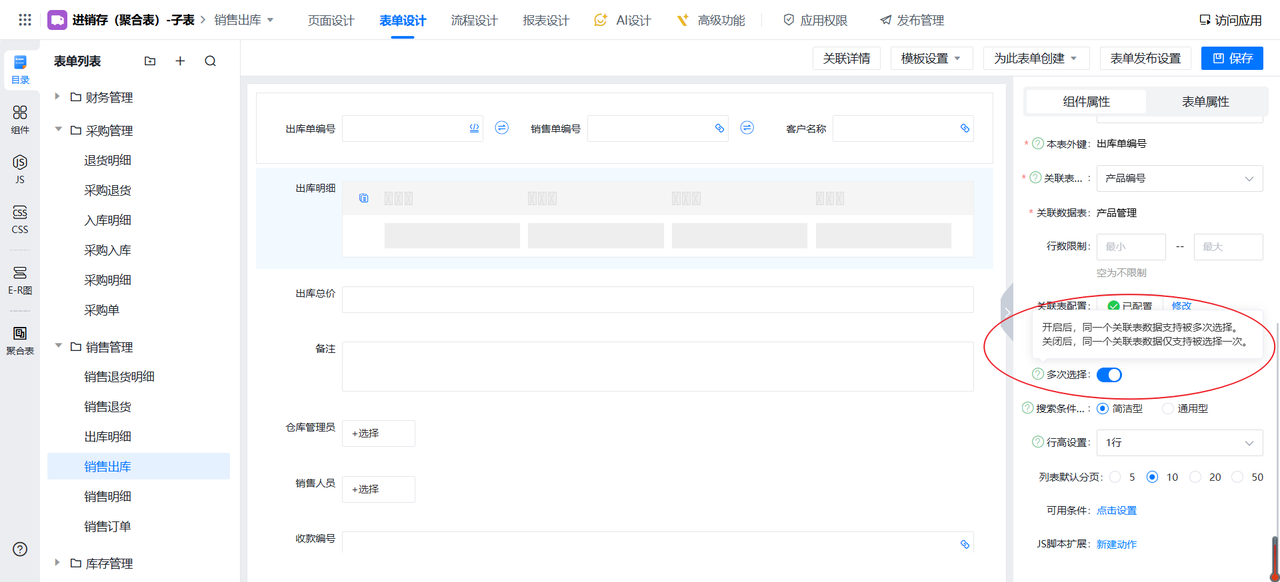Viewport: 1280px width, 582px height.
Task: Expand the 财务管理 folder
Action: pyautogui.click(x=57, y=97)
